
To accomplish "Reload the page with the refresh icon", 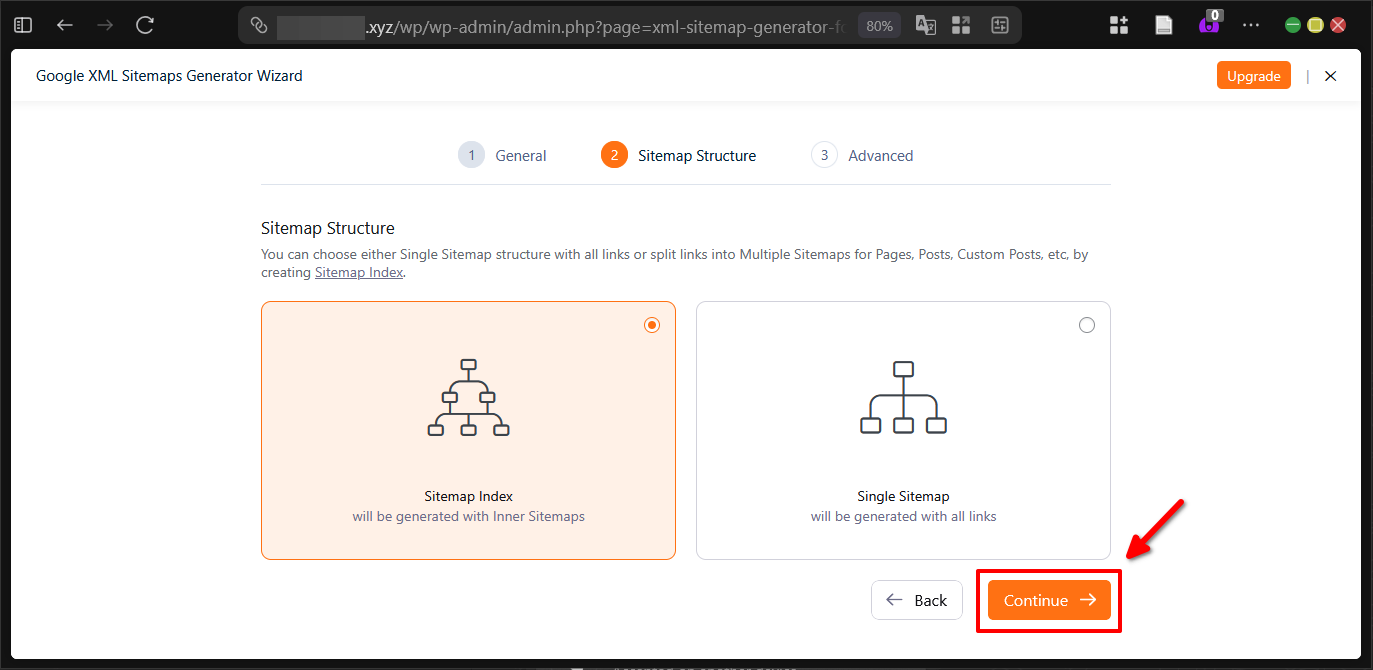I will click(x=145, y=25).
